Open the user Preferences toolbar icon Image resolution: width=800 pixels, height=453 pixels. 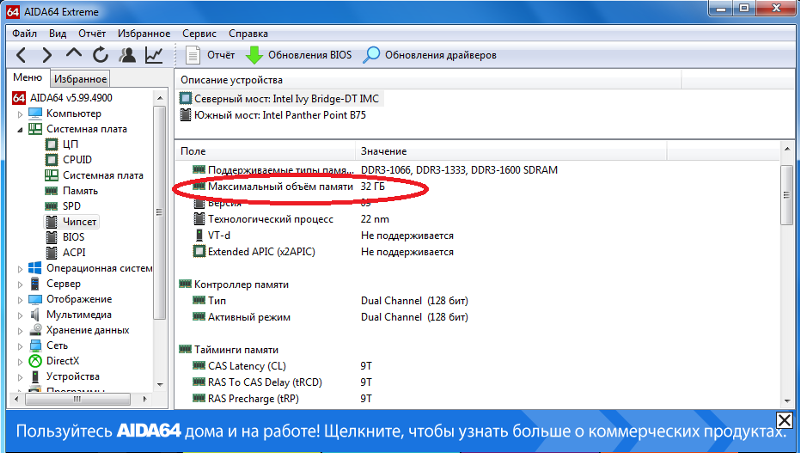pyautogui.click(x=128, y=55)
